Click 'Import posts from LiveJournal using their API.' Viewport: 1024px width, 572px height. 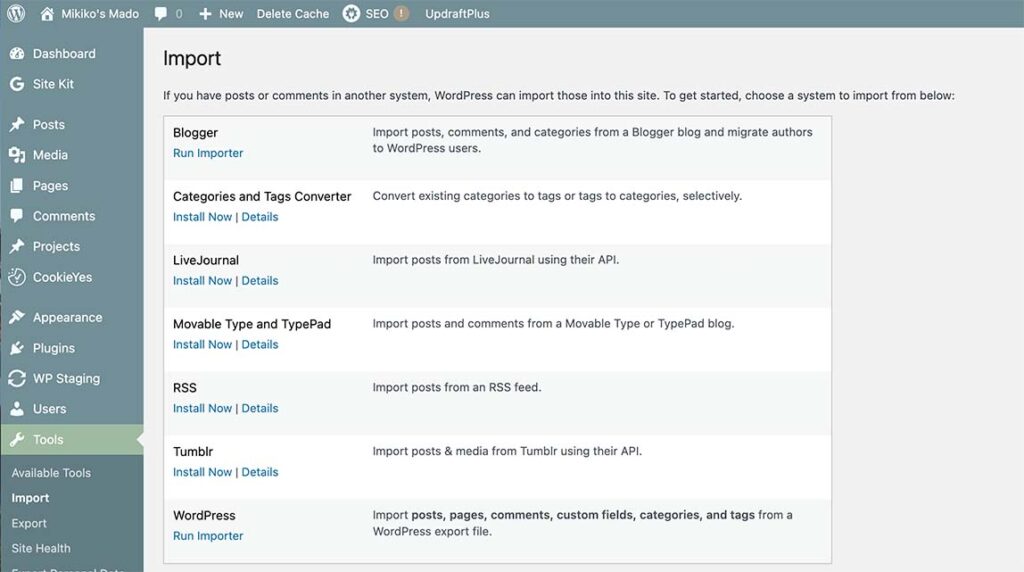496,259
